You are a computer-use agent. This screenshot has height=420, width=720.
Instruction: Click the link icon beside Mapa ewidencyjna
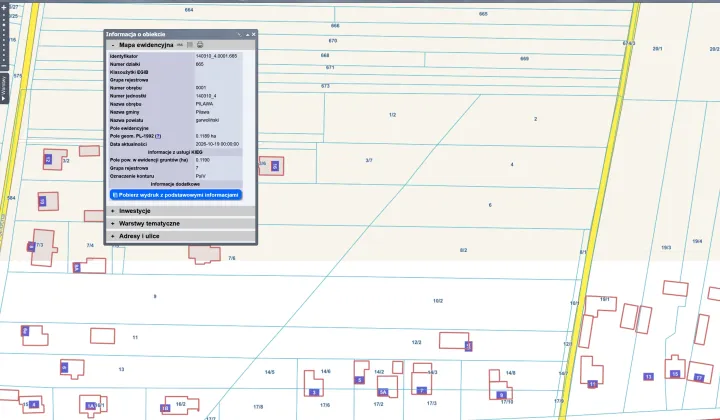pos(180,45)
